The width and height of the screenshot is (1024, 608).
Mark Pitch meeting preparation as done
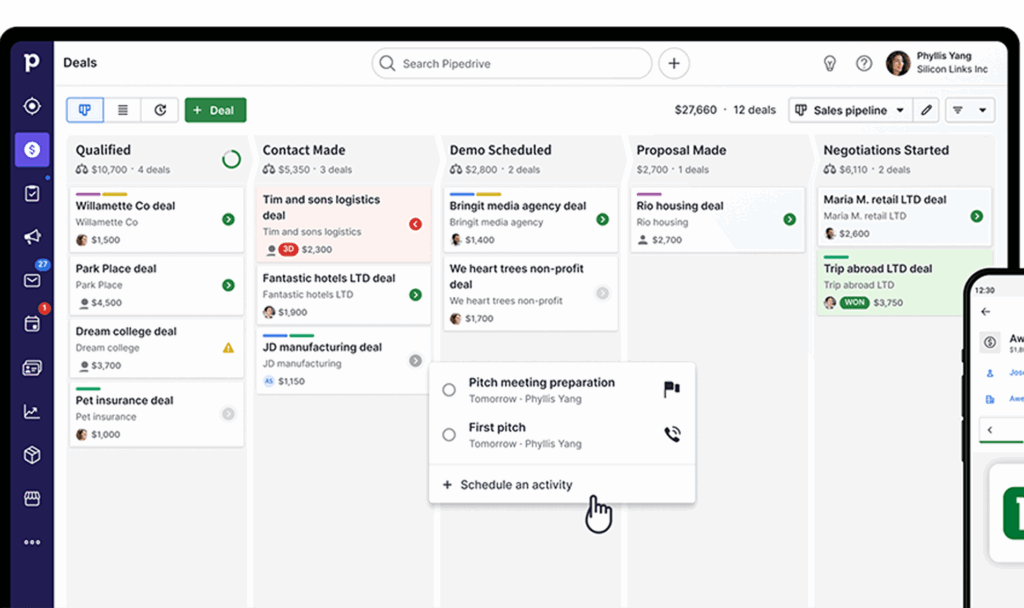click(x=449, y=390)
